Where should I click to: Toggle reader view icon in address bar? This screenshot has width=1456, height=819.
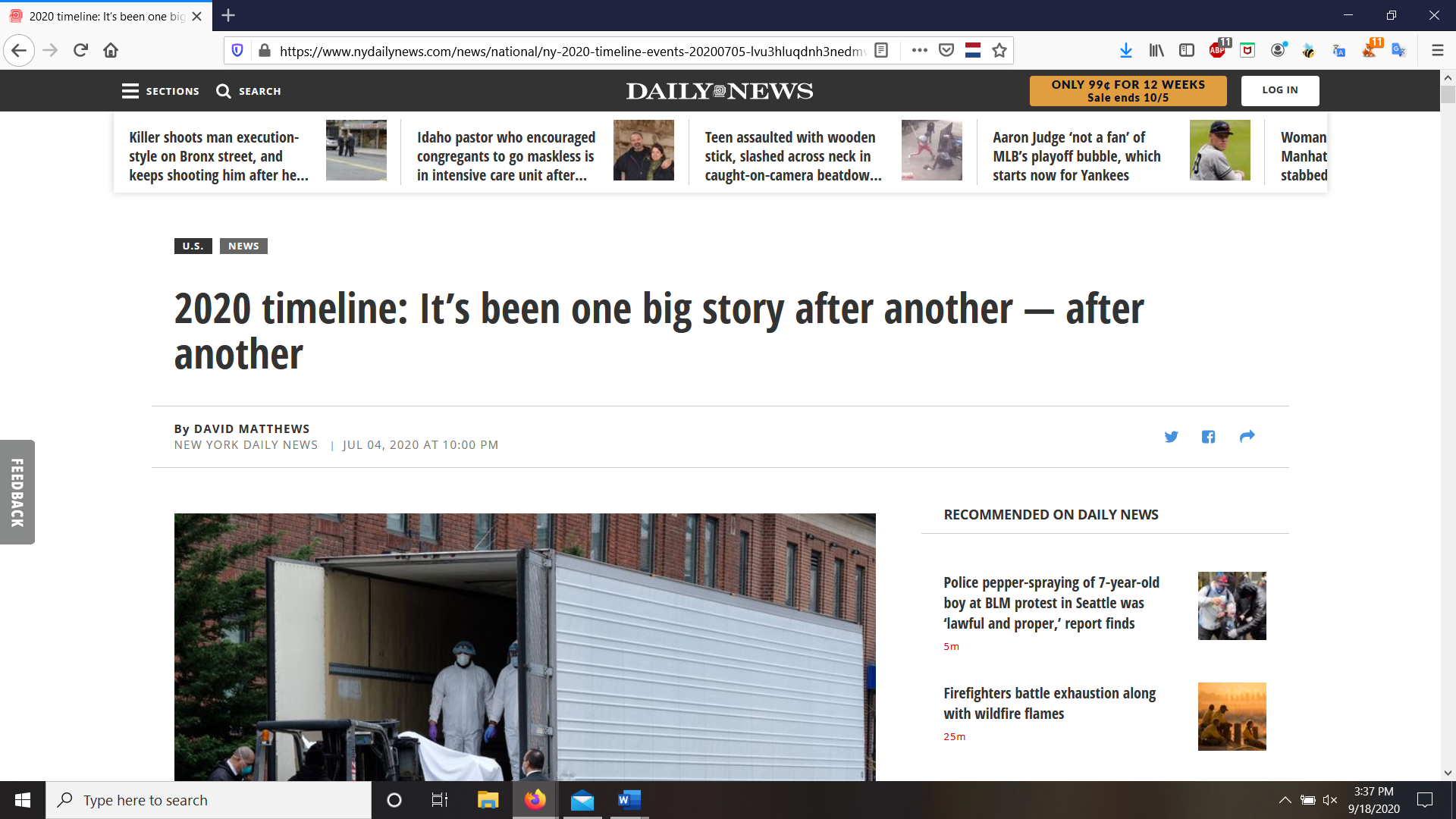881,51
